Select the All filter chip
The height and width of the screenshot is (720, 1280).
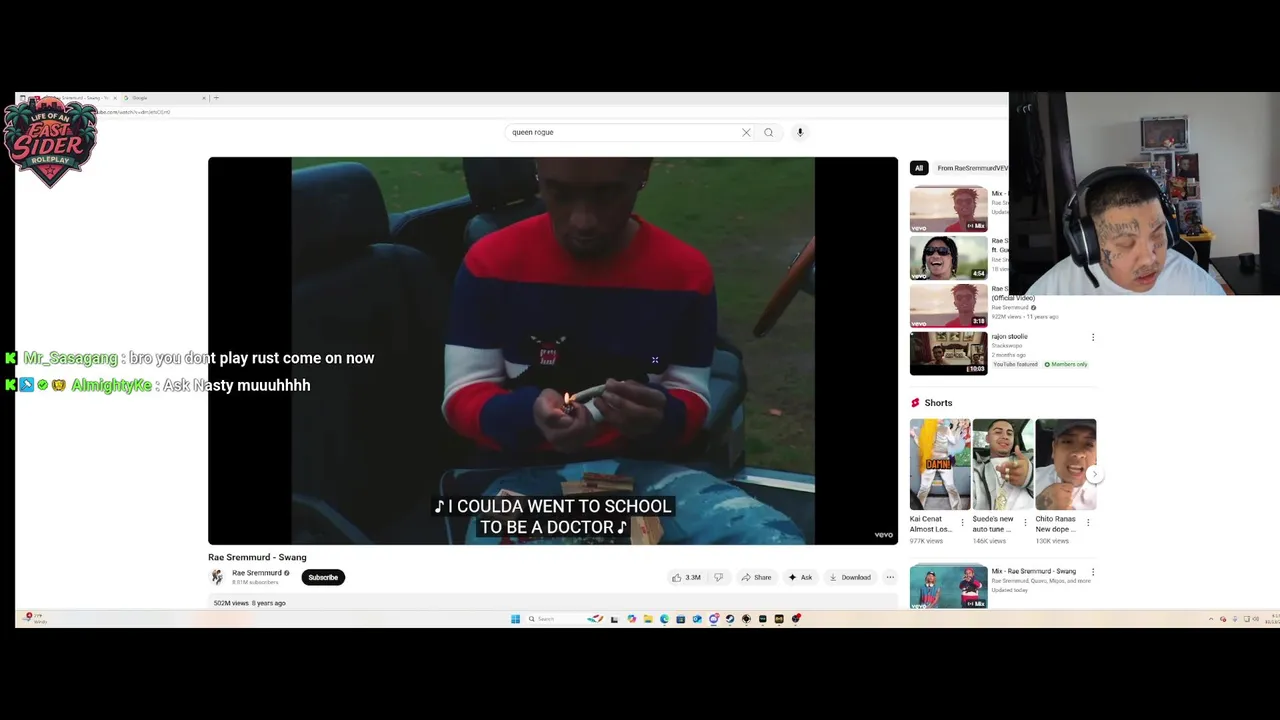coord(919,168)
